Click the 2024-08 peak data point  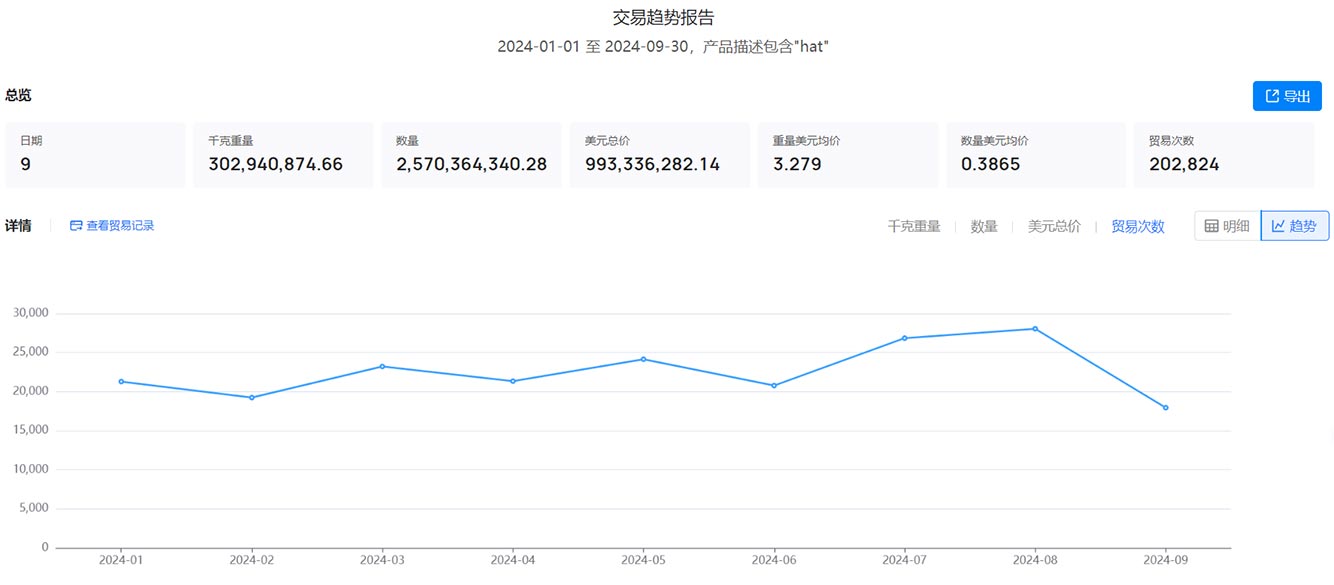tap(1035, 328)
